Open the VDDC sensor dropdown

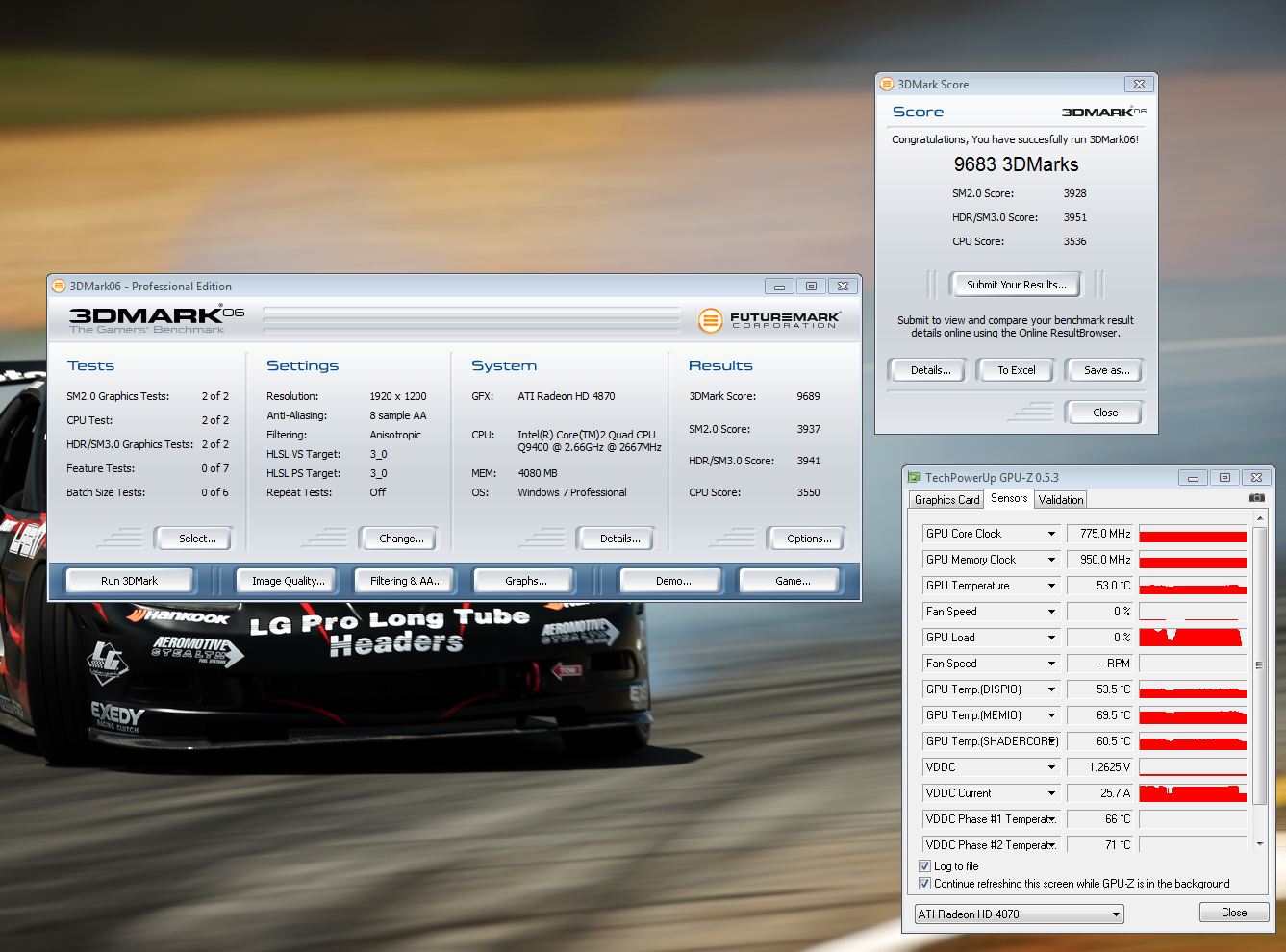point(1051,767)
